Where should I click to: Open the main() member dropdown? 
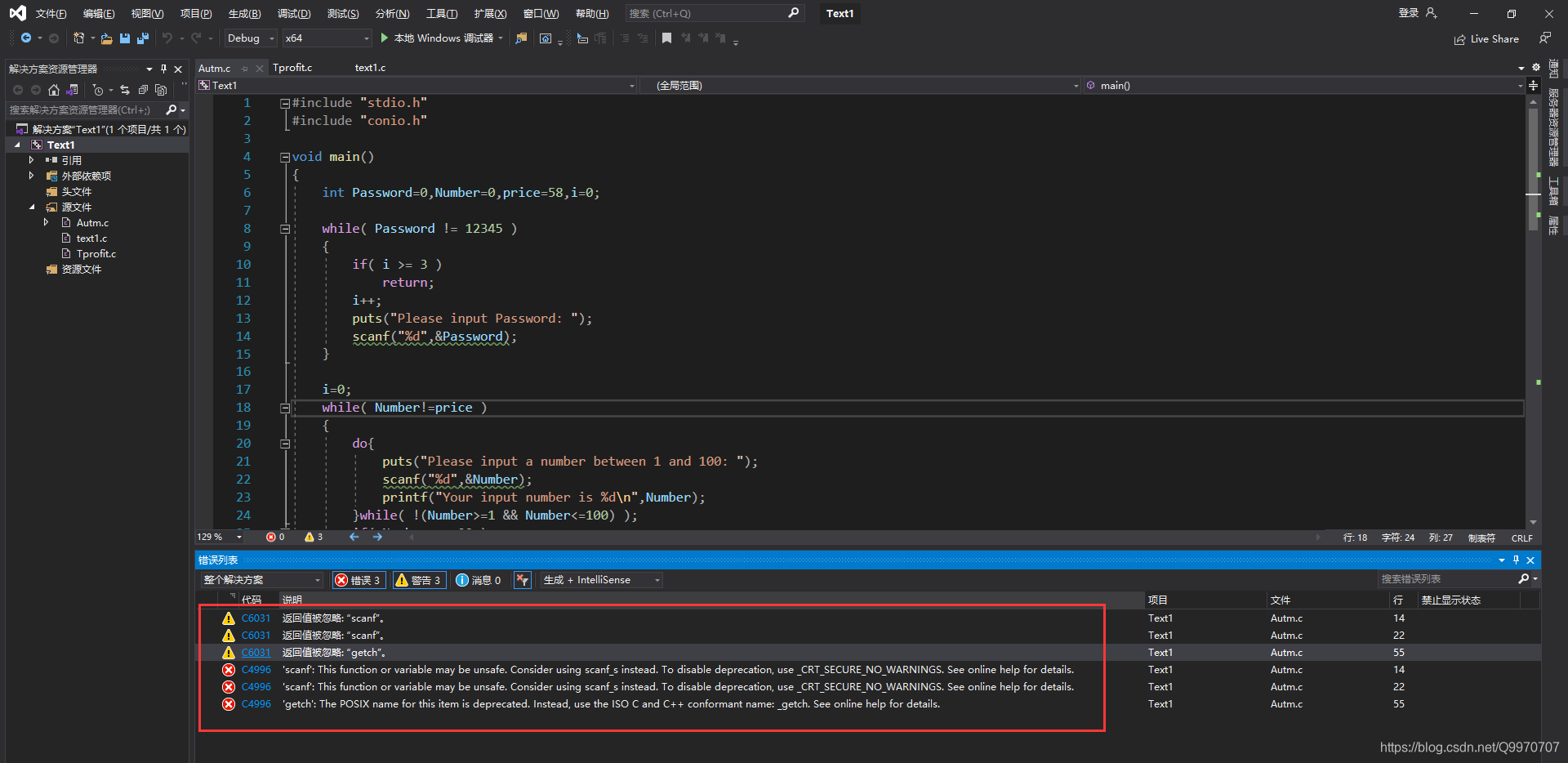1303,86
